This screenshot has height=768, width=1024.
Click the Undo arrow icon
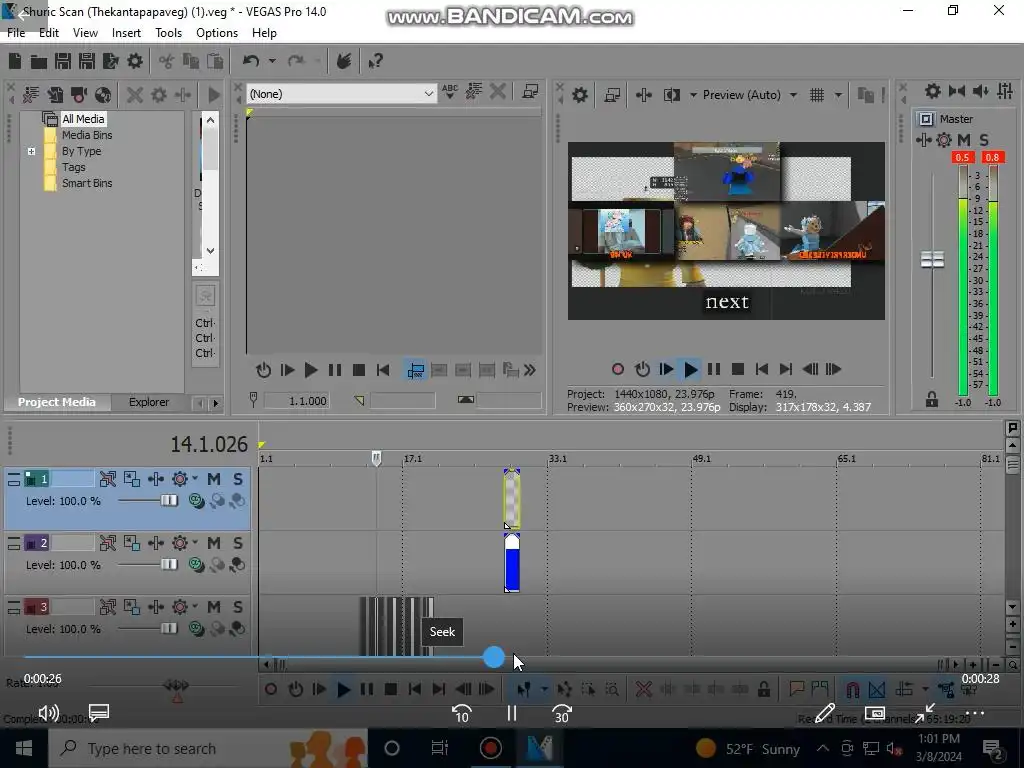tap(251, 61)
